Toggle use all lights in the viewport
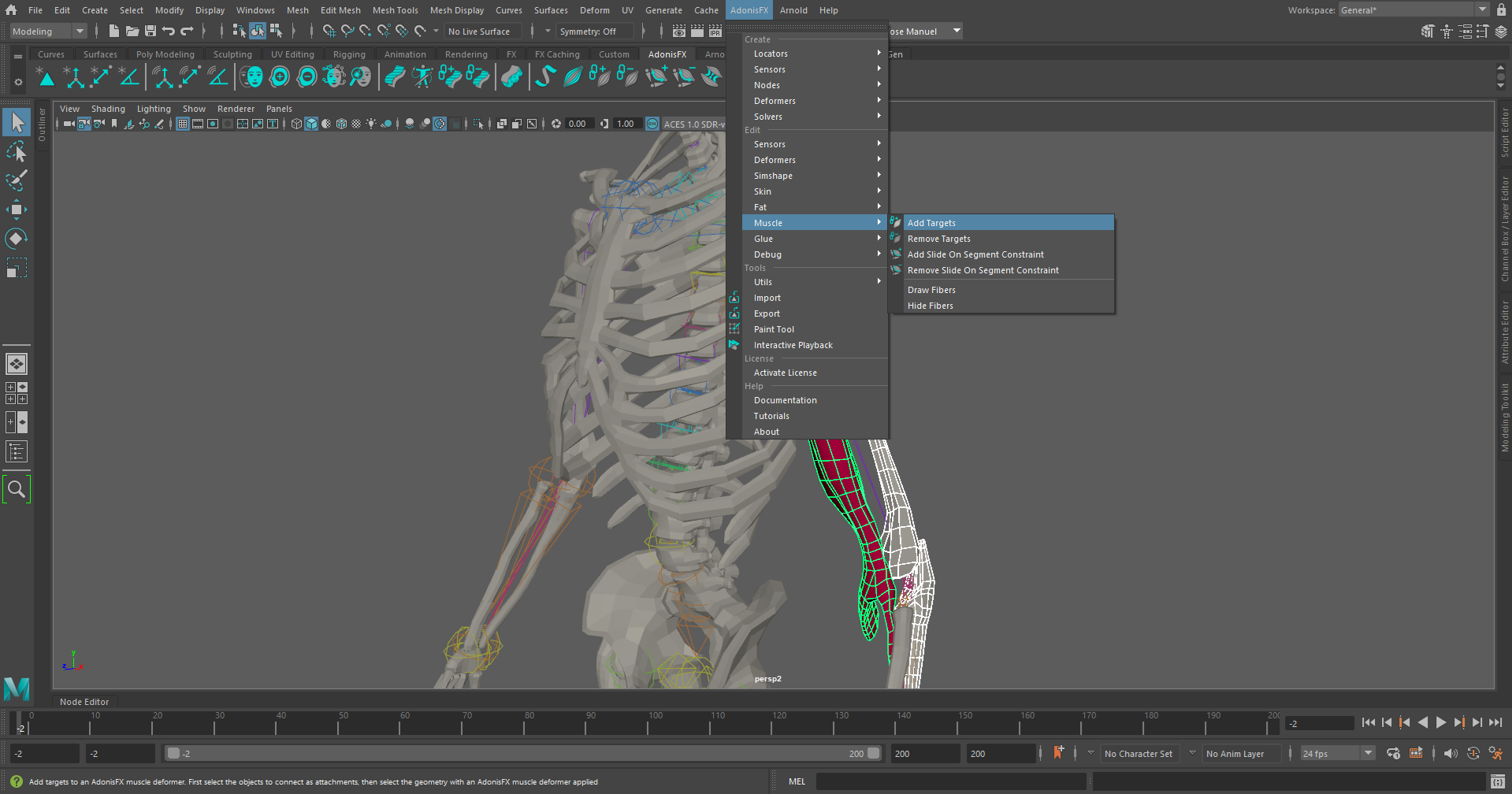1512x794 pixels. click(x=371, y=124)
